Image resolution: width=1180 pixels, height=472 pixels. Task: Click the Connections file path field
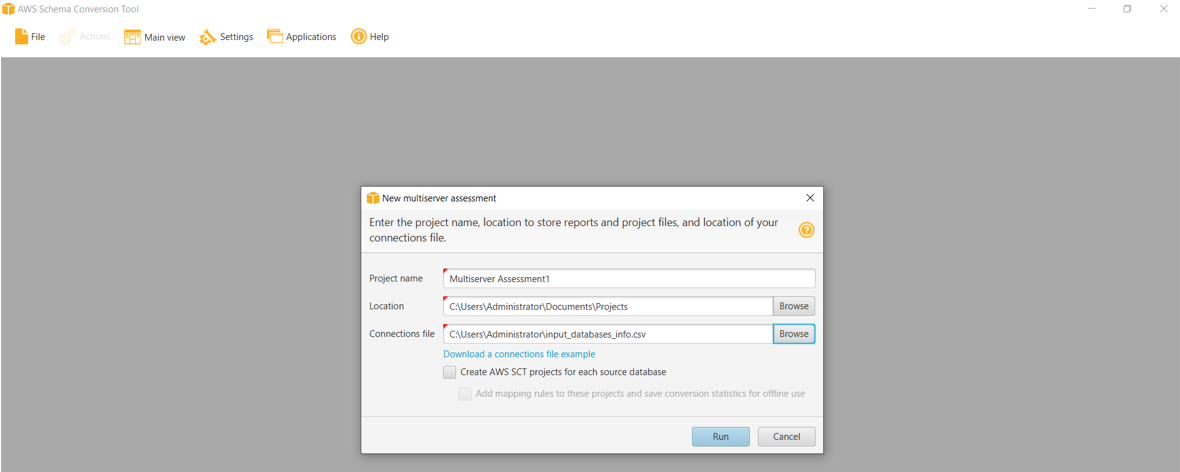click(x=608, y=334)
